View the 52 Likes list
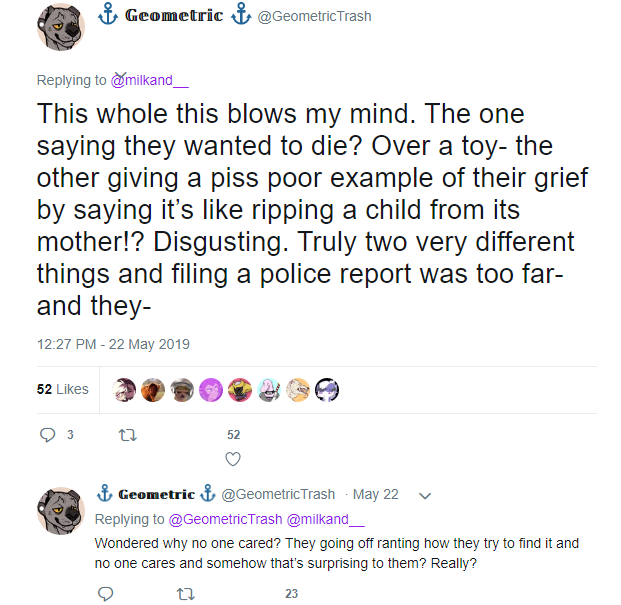621x605 pixels. point(62,389)
